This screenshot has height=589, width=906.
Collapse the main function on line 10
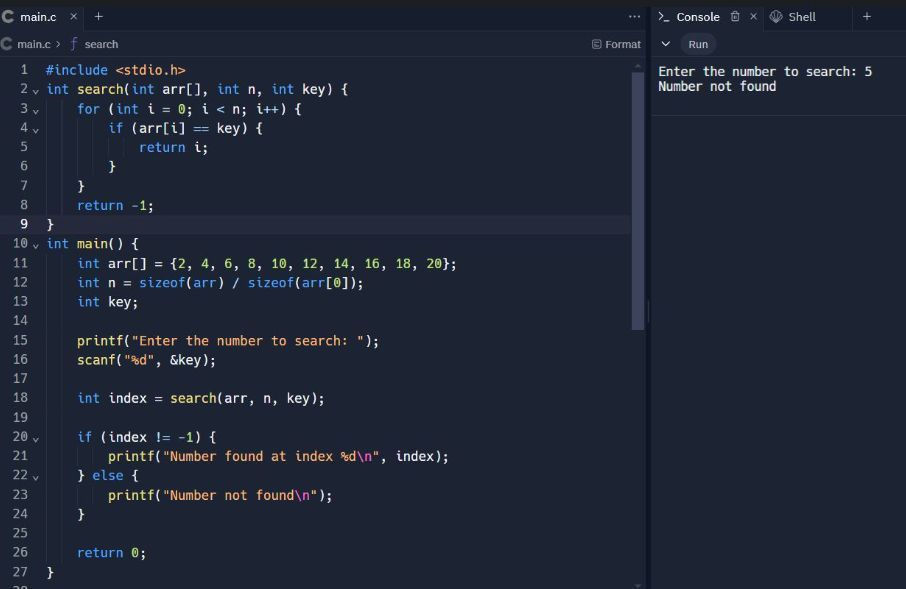(36, 246)
